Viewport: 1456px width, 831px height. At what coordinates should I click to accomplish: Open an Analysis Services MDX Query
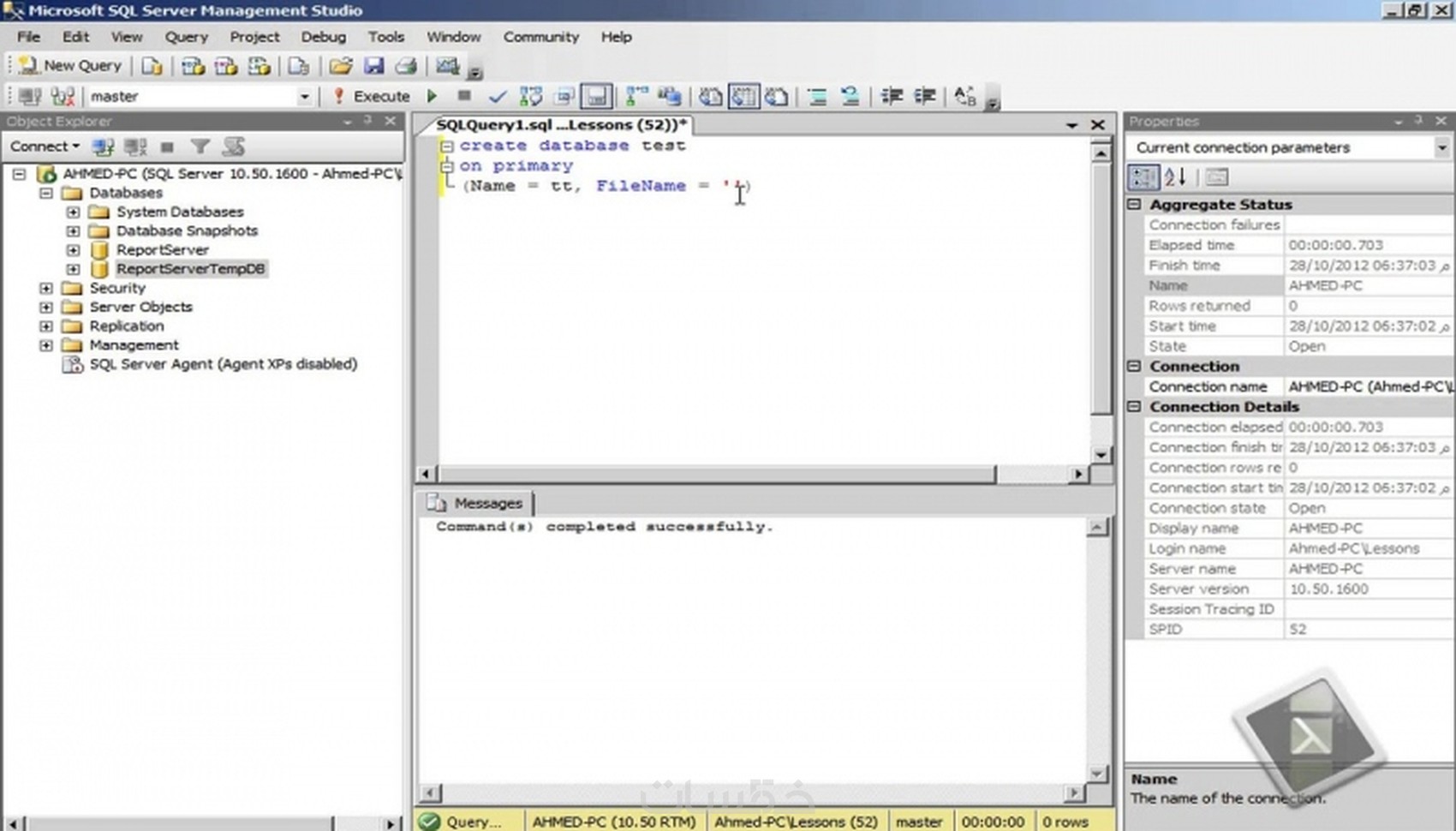pos(193,66)
